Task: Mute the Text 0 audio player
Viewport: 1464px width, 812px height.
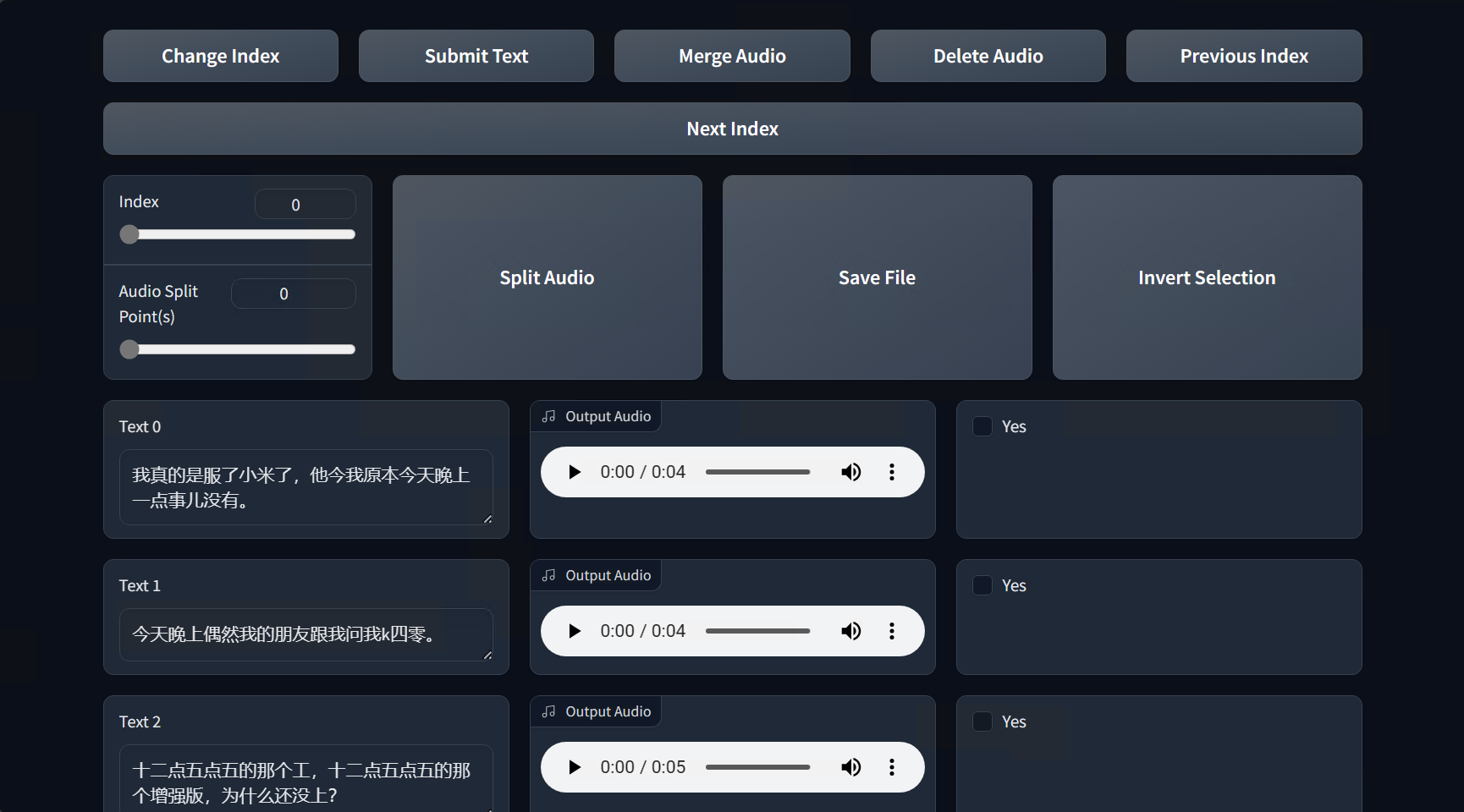Action: [850, 472]
